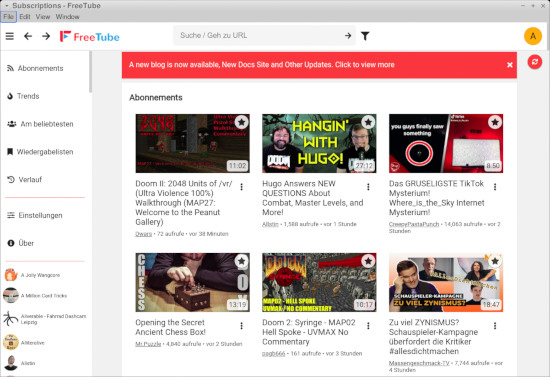Viewport: 550px width, 377px height.
Task: Submit search with the arrow icon
Action: [x=348, y=36]
